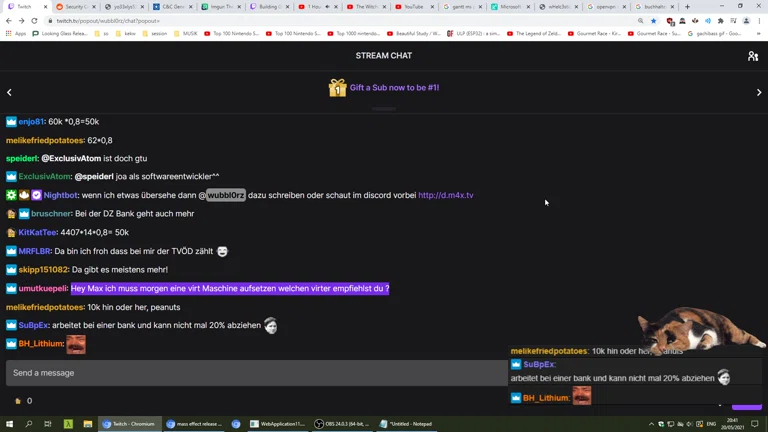The height and width of the screenshot is (432, 768).
Task: Open the d.m4x.tv link from Nightbot
Action: click(x=445, y=195)
